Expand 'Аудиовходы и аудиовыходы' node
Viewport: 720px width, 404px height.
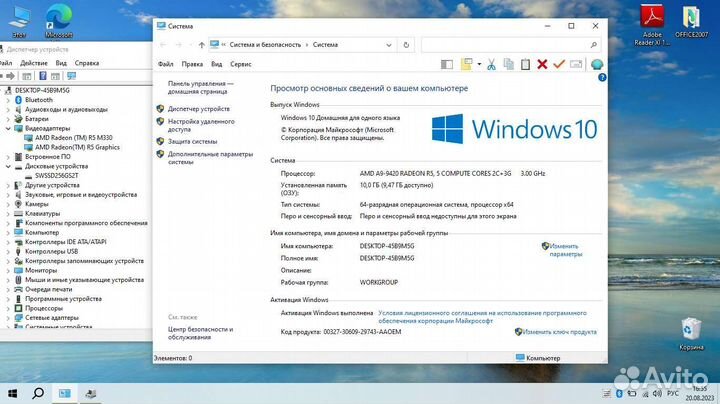[8, 110]
